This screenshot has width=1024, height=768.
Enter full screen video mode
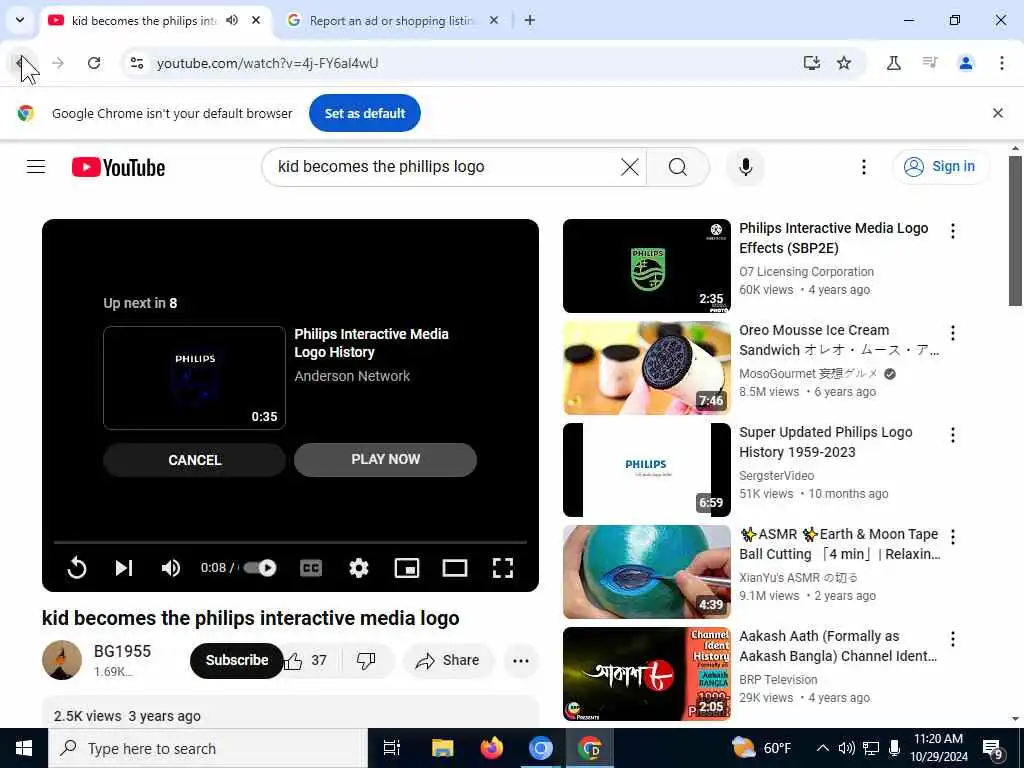502,568
